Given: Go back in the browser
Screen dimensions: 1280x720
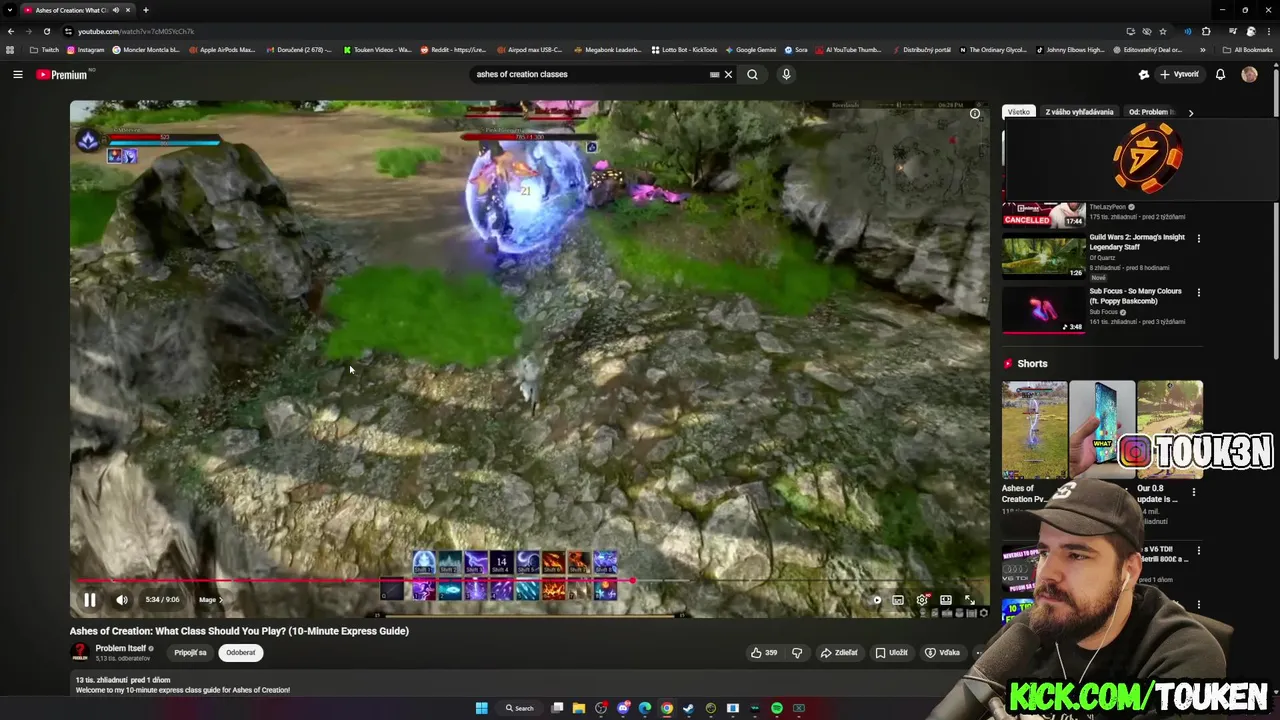Looking at the screenshot, I should [11, 31].
